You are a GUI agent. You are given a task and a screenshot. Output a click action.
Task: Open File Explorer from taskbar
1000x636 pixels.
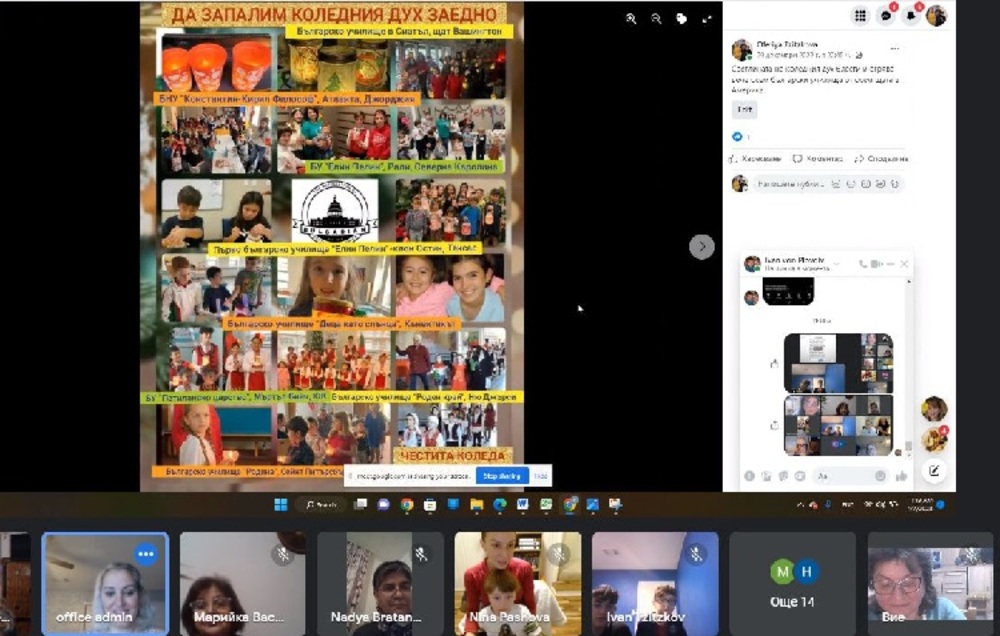(x=476, y=505)
